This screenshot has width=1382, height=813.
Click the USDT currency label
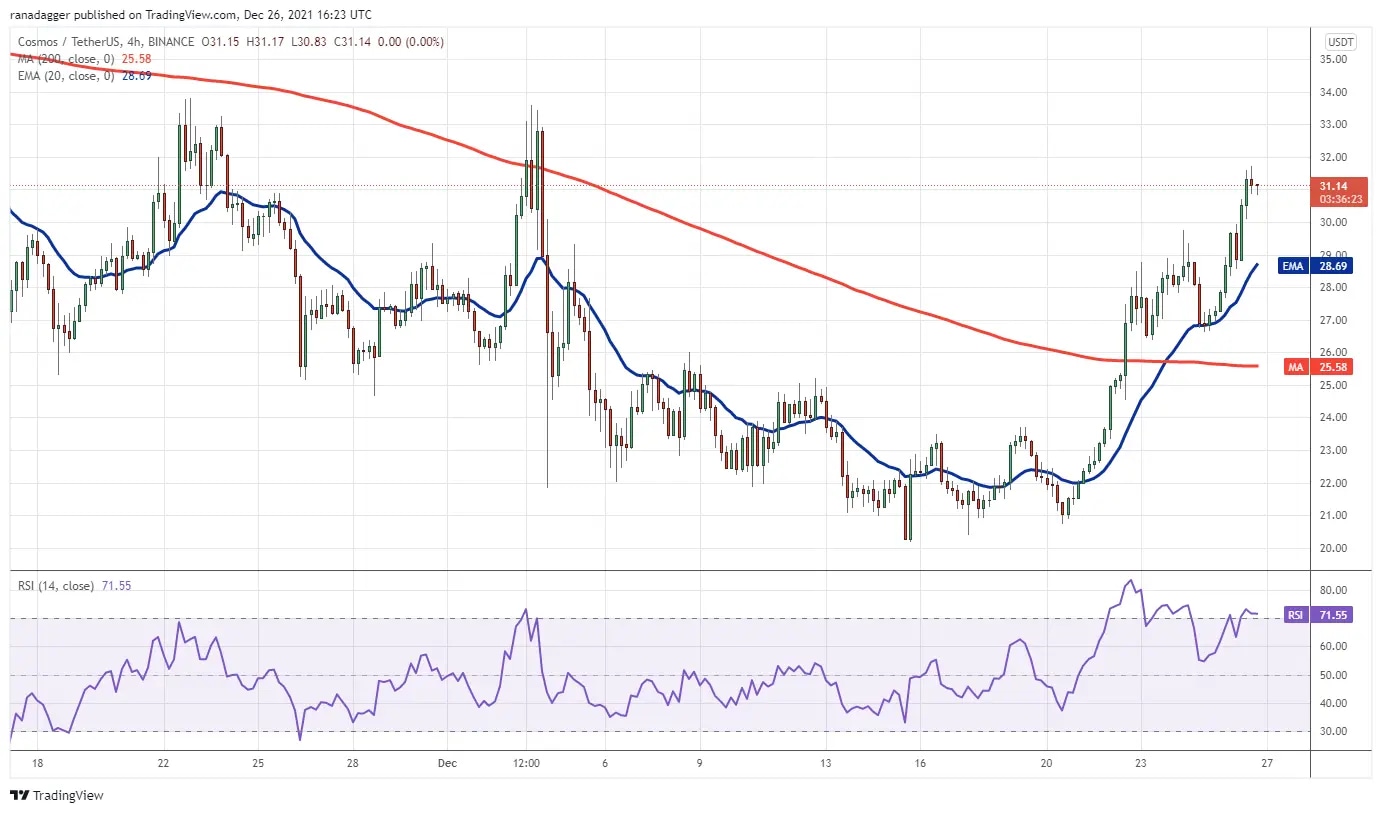point(1340,42)
